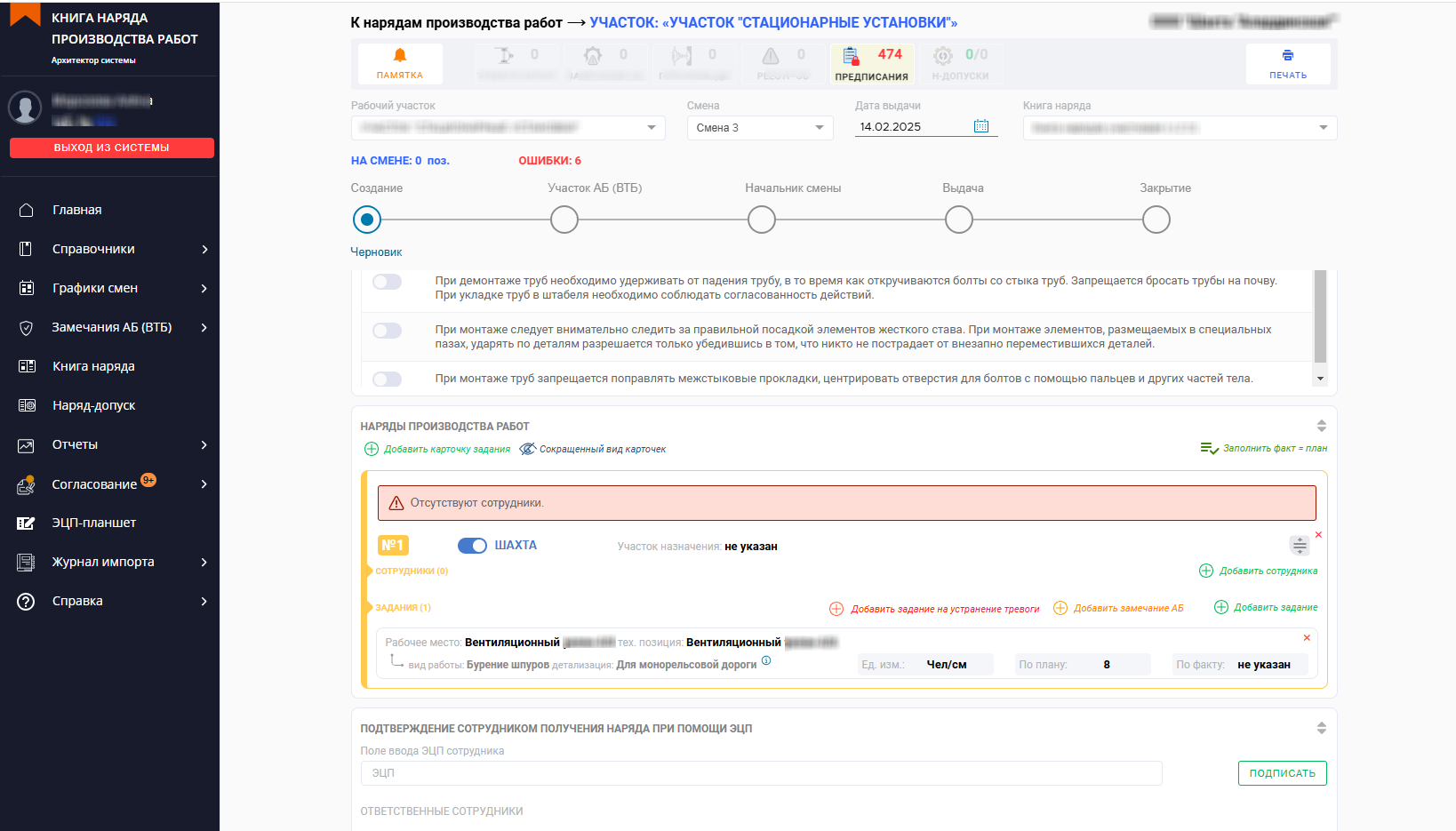Click the Выход из системы button

[112, 148]
